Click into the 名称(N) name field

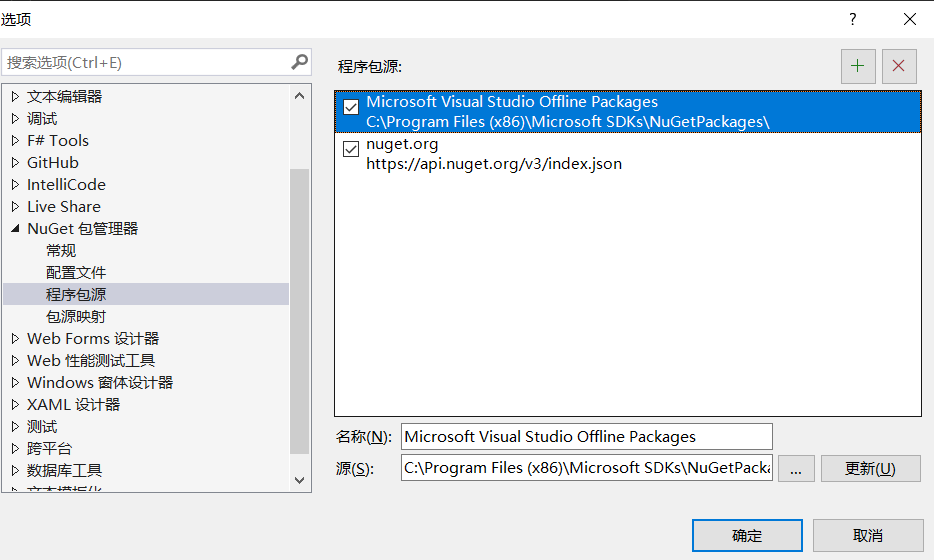click(587, 437)
